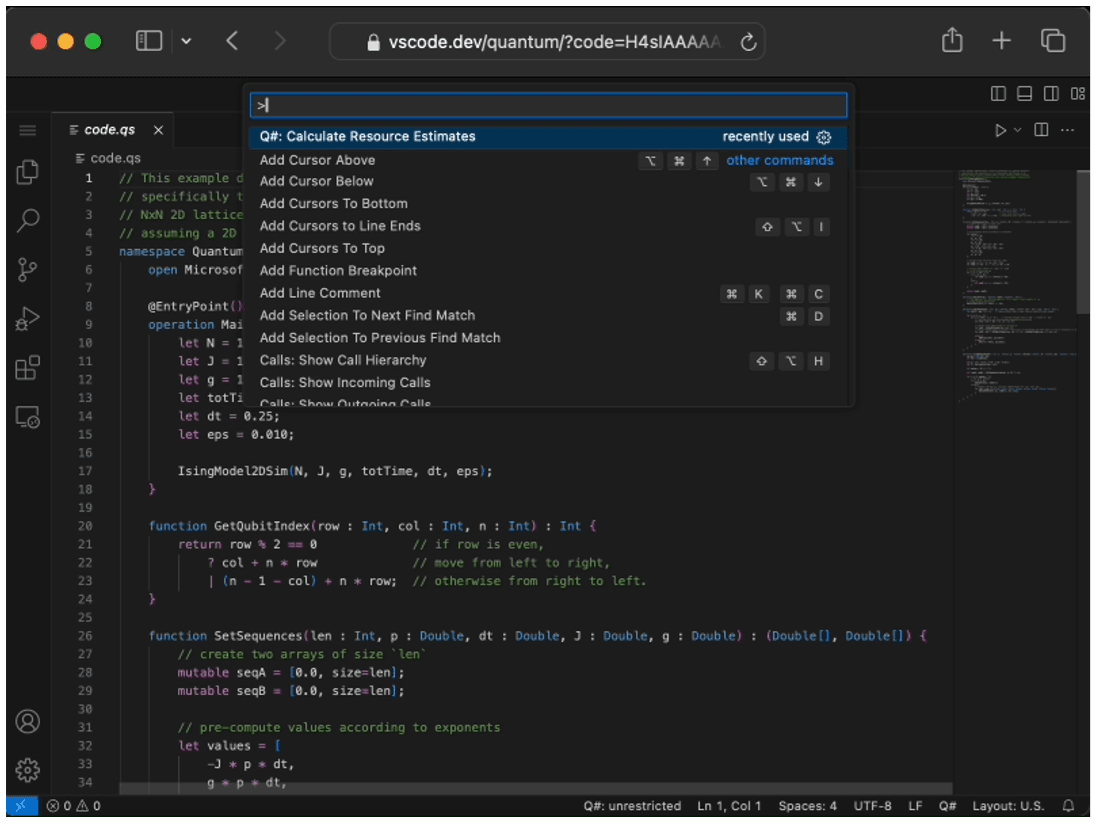Toggle the Safari sidebar

click(x=147, y=40)
